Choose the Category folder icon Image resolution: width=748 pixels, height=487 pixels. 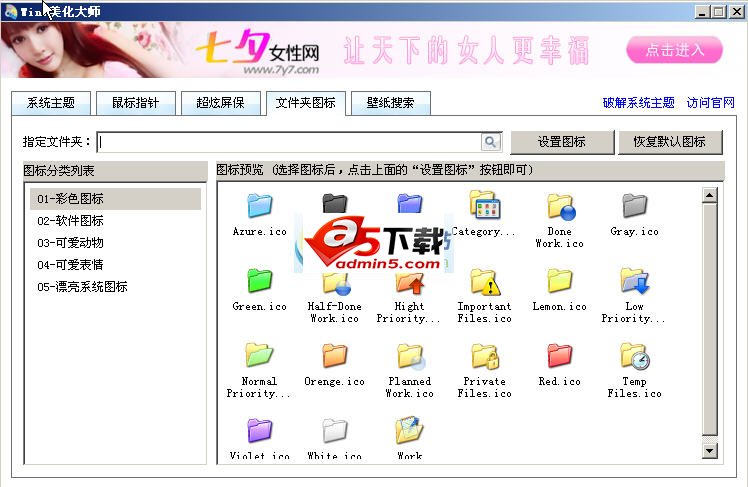click(x=485, y=205)
